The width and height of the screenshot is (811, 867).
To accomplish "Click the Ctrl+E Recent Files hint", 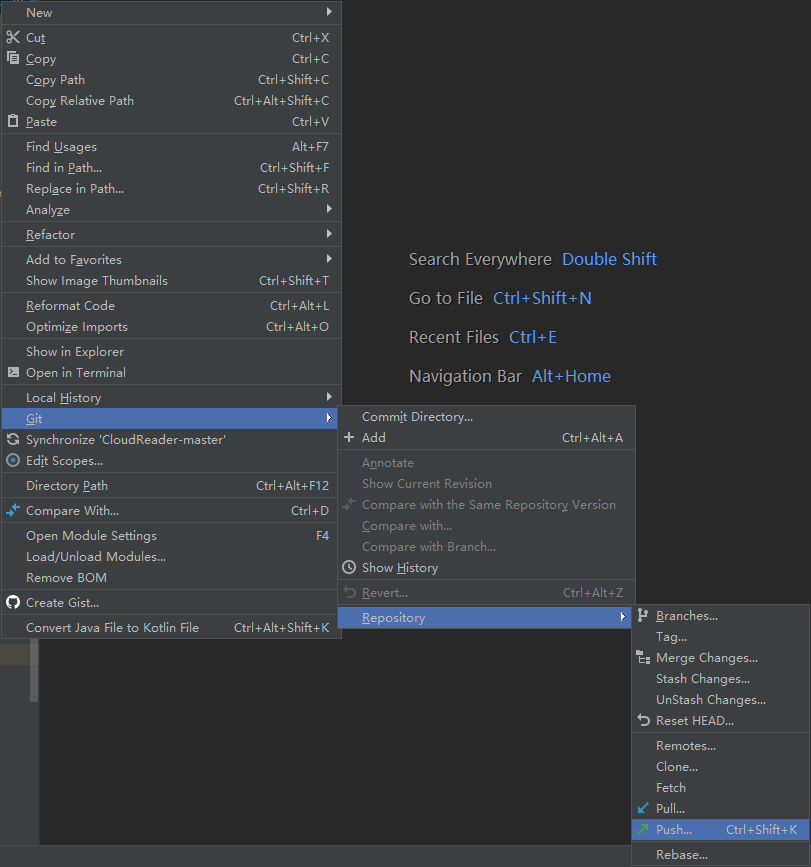I will click(x=532, y=337).
